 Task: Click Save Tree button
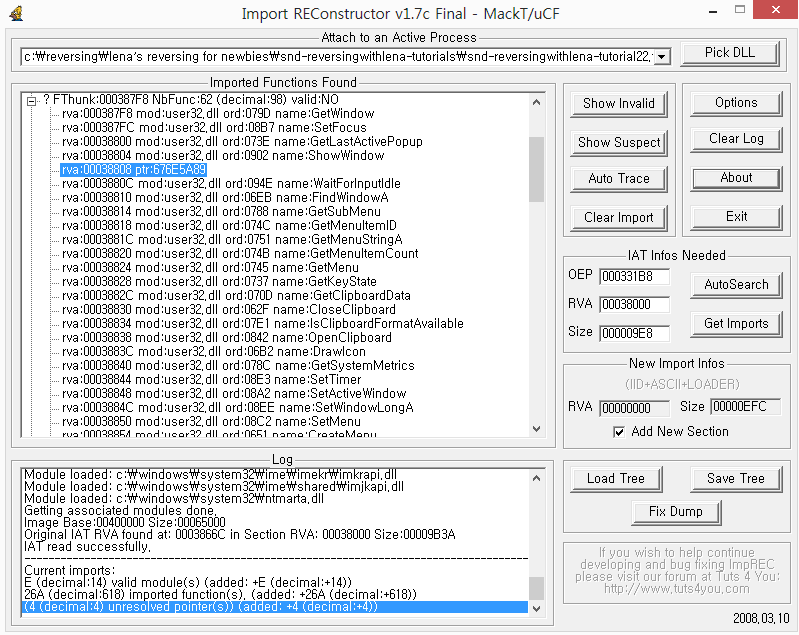coord(736,479)
